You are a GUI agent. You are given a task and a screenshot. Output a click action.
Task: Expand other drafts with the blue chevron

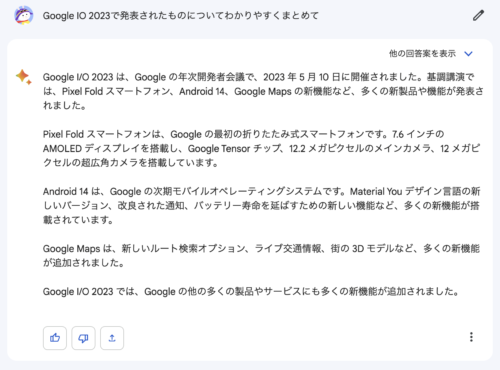pyautogui.click(x=468, y=54)
